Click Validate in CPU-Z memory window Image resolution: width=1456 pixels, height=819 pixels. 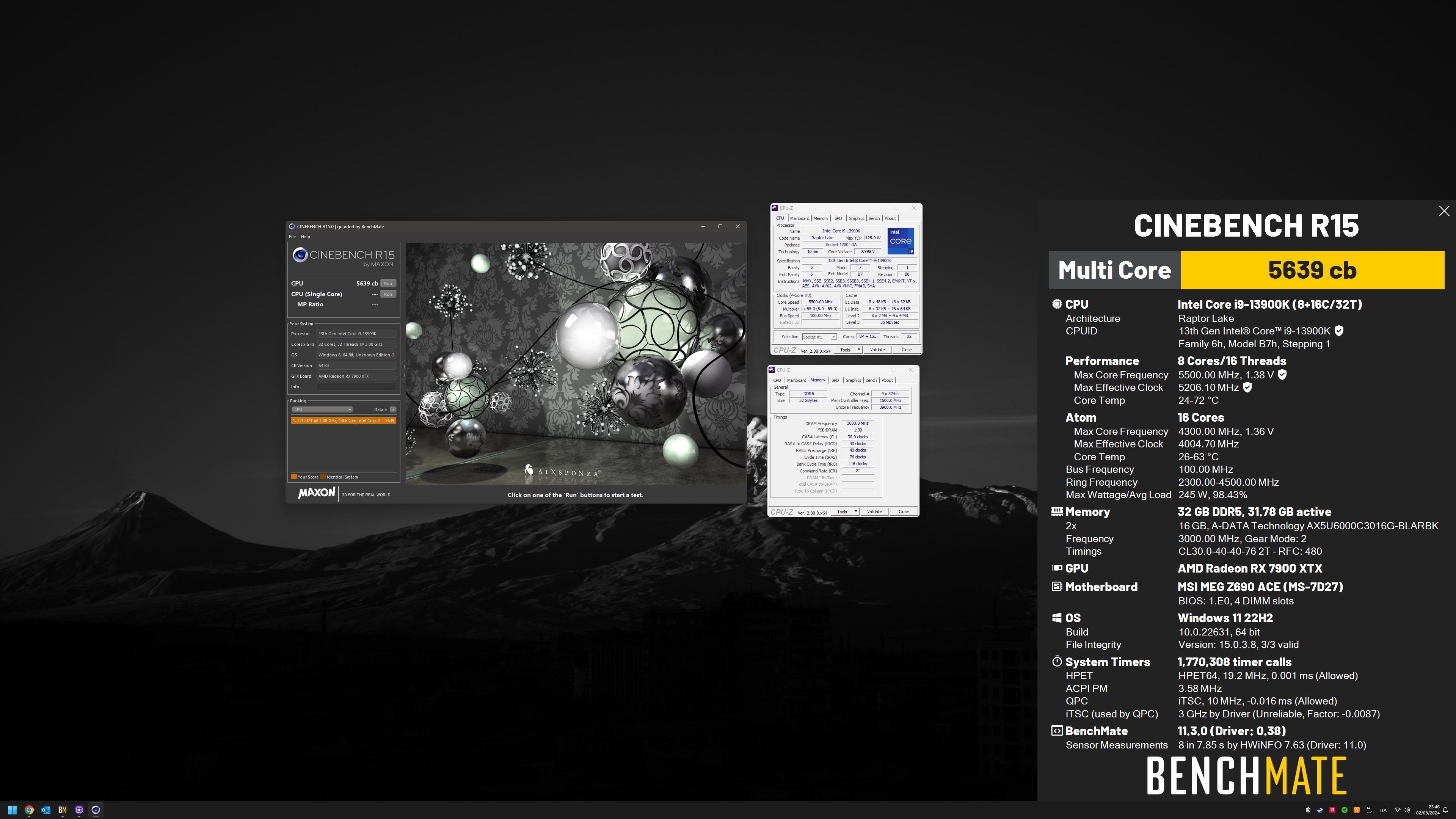(x=875, y=511)
